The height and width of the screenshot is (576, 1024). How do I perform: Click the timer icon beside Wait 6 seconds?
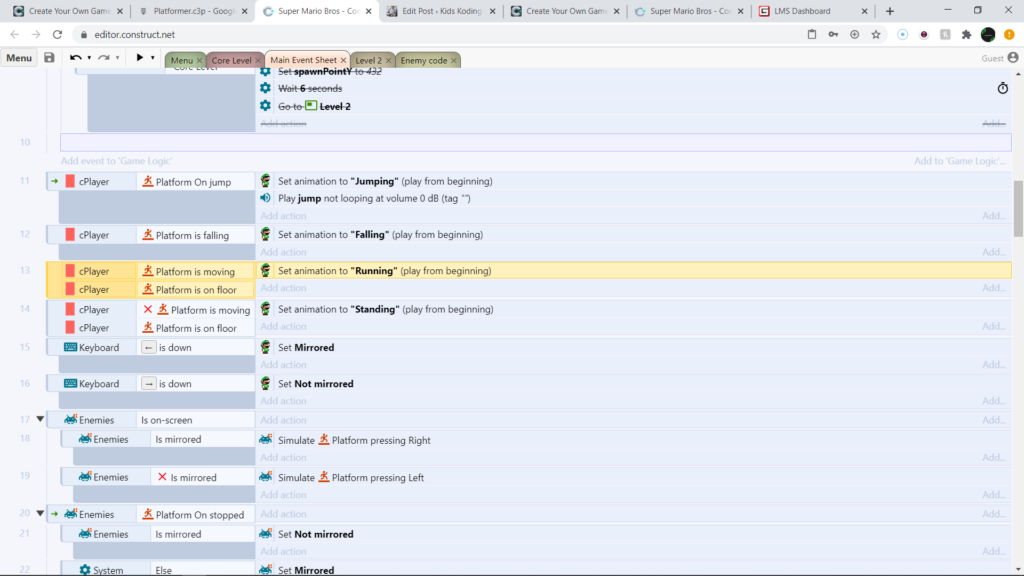[1002, 88]
